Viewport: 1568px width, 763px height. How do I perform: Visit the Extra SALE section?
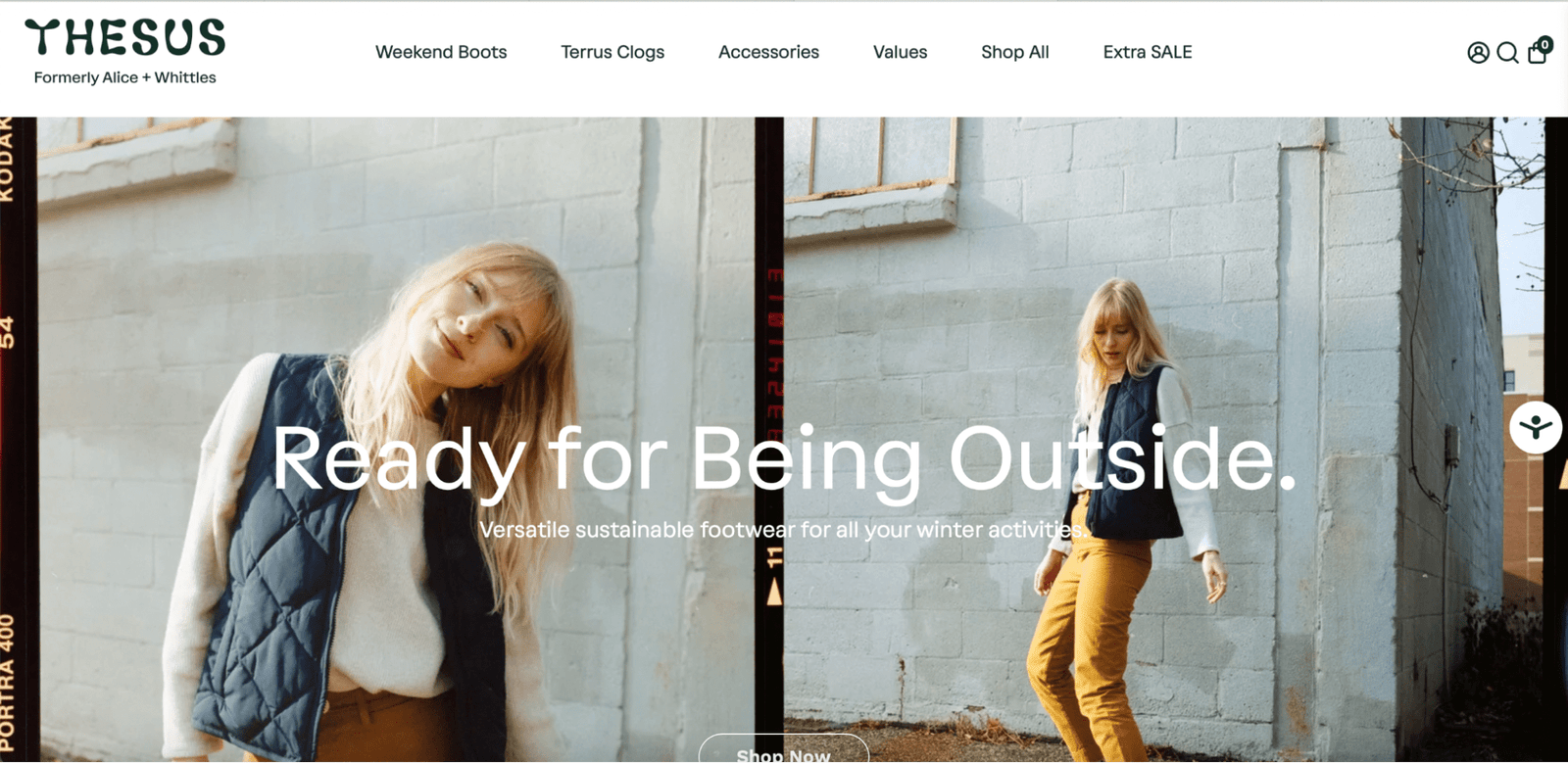[x=1148, y=52]
